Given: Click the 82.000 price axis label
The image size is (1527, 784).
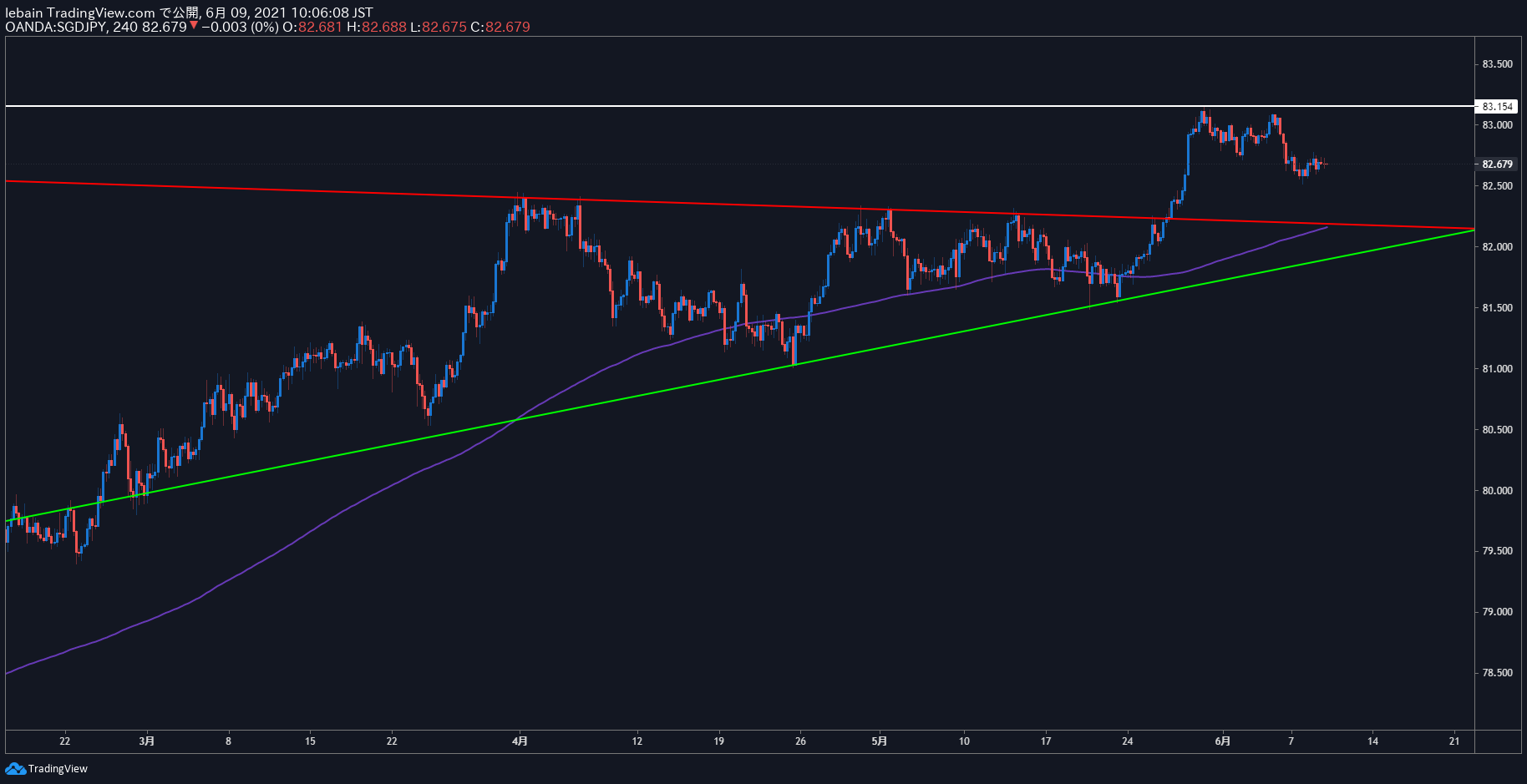Looking at the screenshot, I should [1497, 247].
